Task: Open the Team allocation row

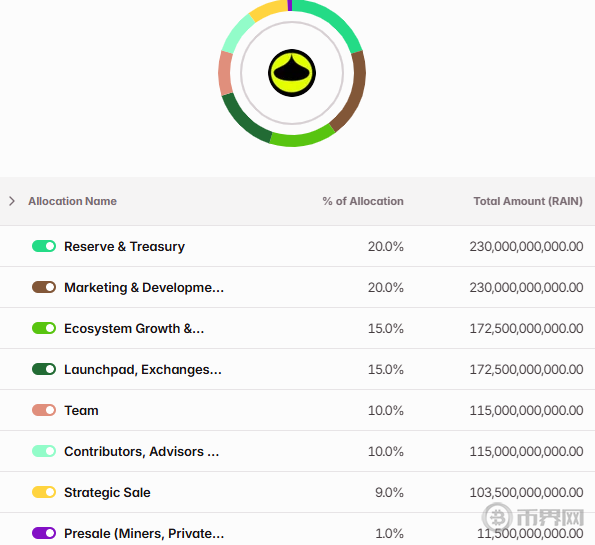Action: (x=298, y=410)
